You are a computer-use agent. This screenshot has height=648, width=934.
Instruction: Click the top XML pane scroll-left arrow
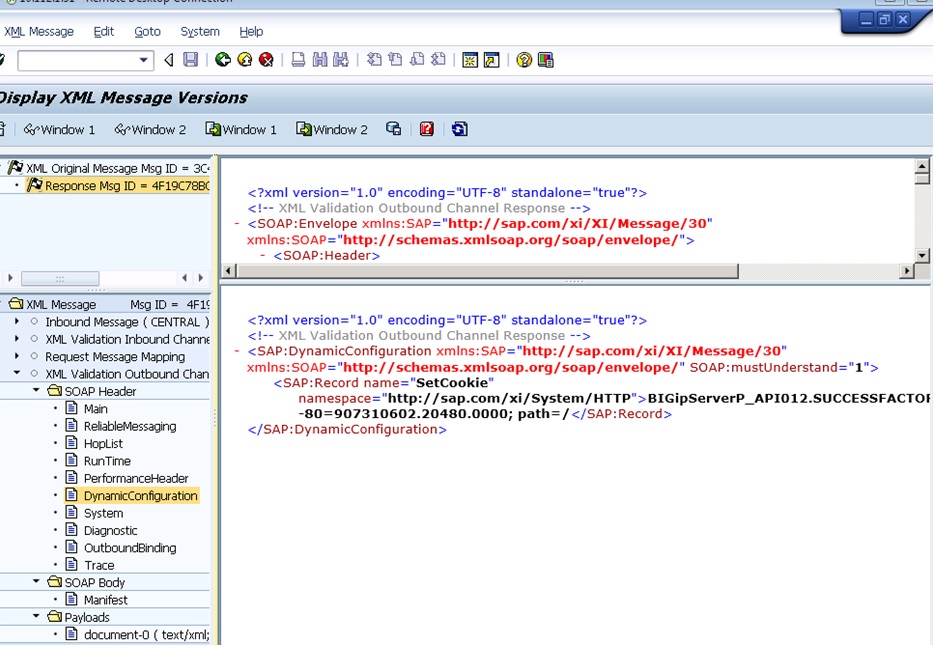pos(228,271)
